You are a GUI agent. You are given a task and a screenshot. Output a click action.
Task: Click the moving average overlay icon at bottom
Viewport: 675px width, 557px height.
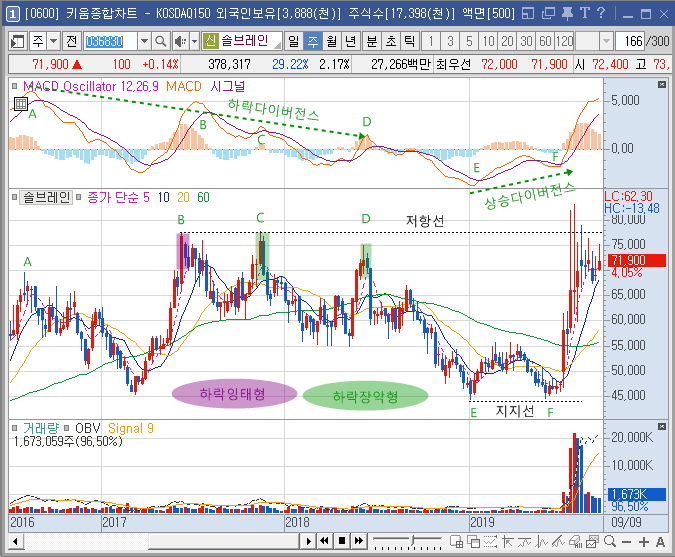pyautogui.click(x=525, y=542)
